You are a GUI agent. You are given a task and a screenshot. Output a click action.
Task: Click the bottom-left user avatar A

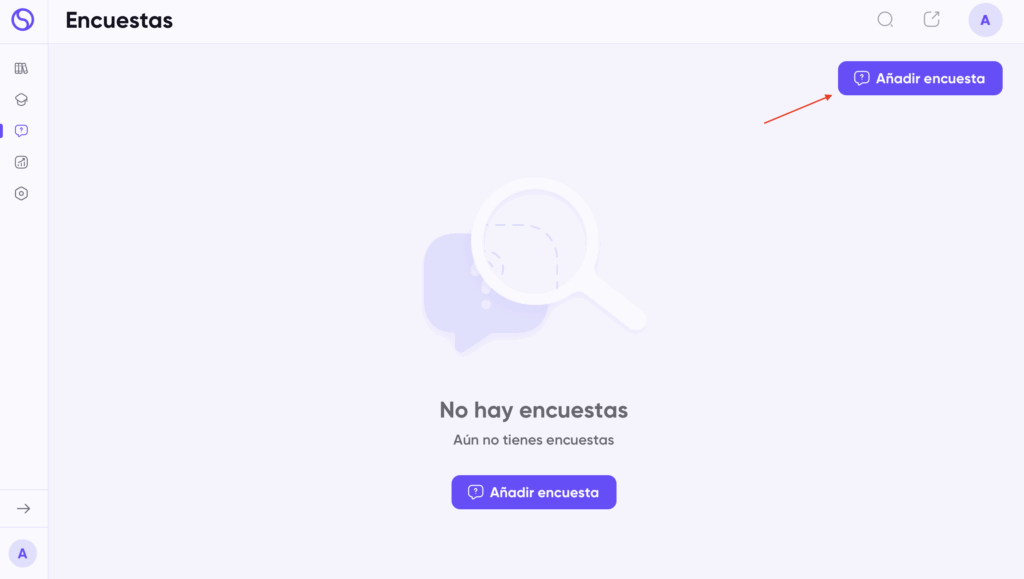pos(22,554)
